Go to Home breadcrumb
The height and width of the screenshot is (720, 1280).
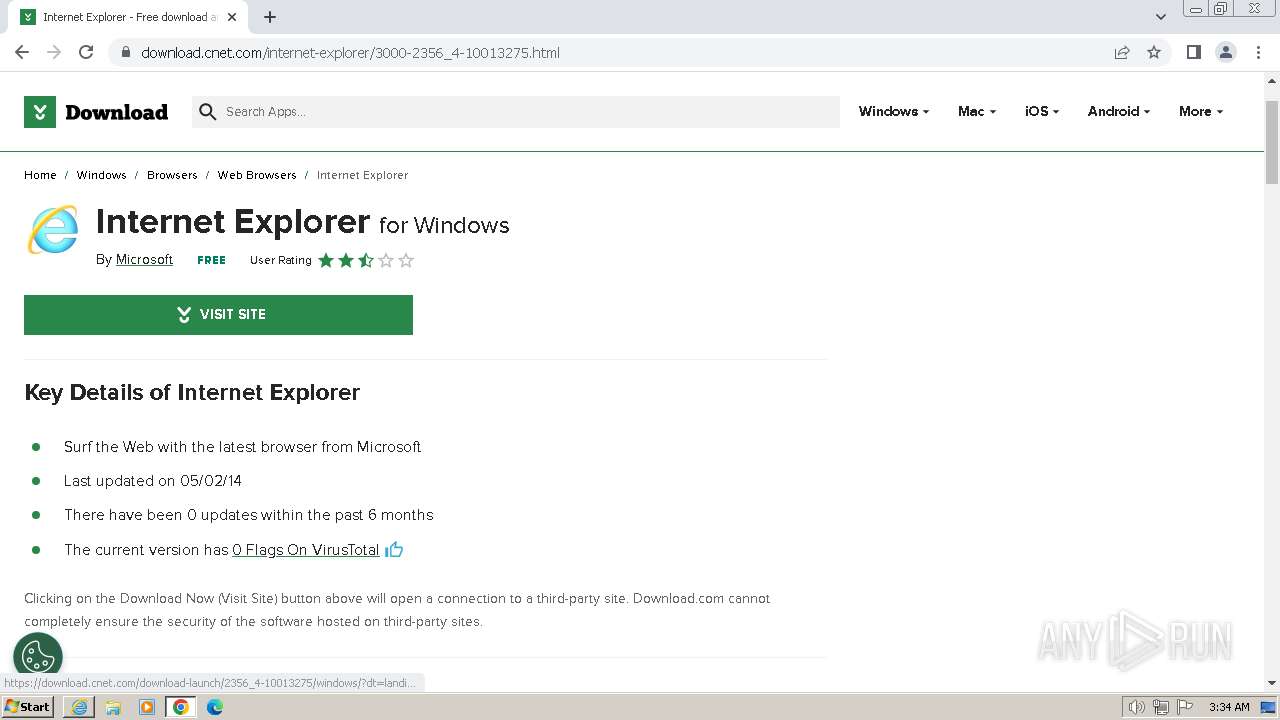click(x=40, y=175)
